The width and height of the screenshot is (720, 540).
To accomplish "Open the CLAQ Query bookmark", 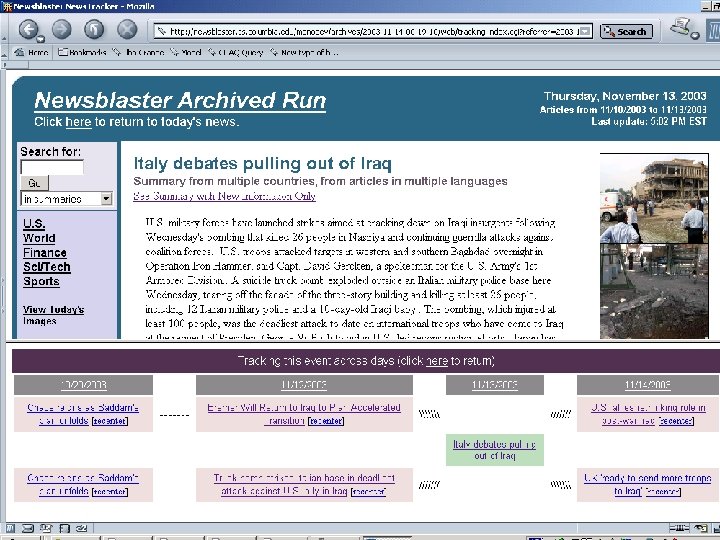I will pos(236,52).
